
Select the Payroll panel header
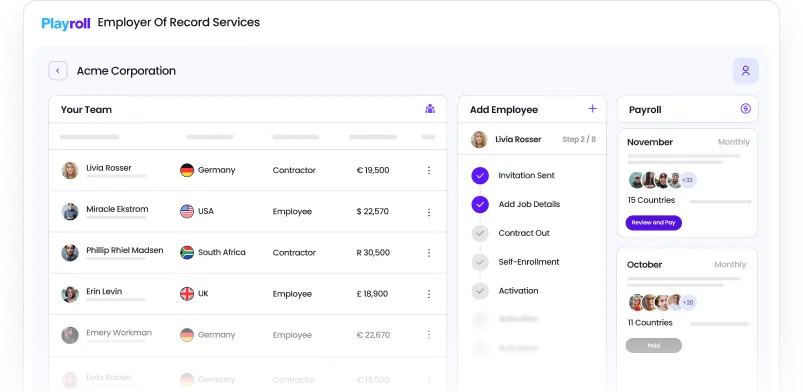click(687, 109)
